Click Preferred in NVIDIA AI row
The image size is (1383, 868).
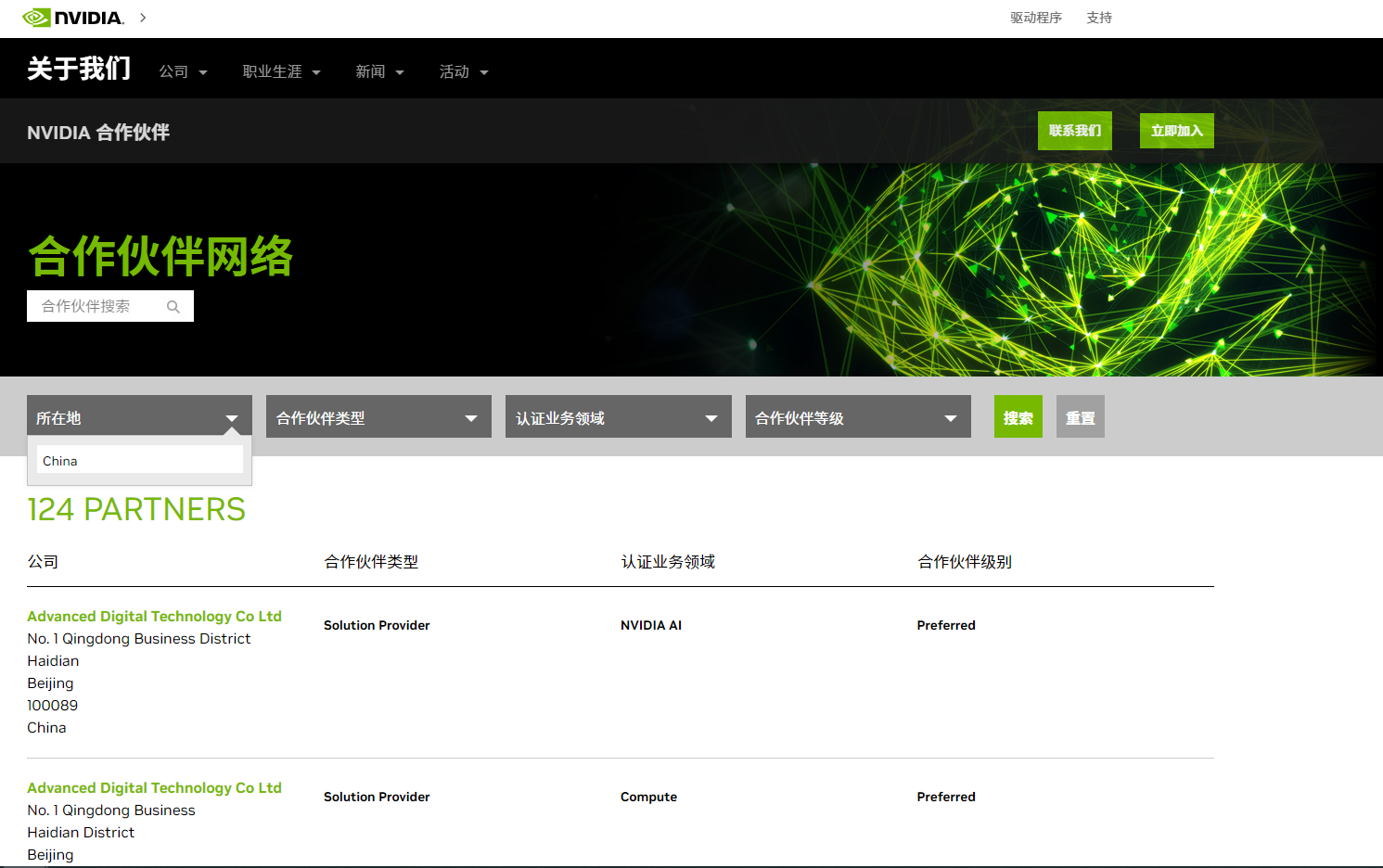pos(946,625)
